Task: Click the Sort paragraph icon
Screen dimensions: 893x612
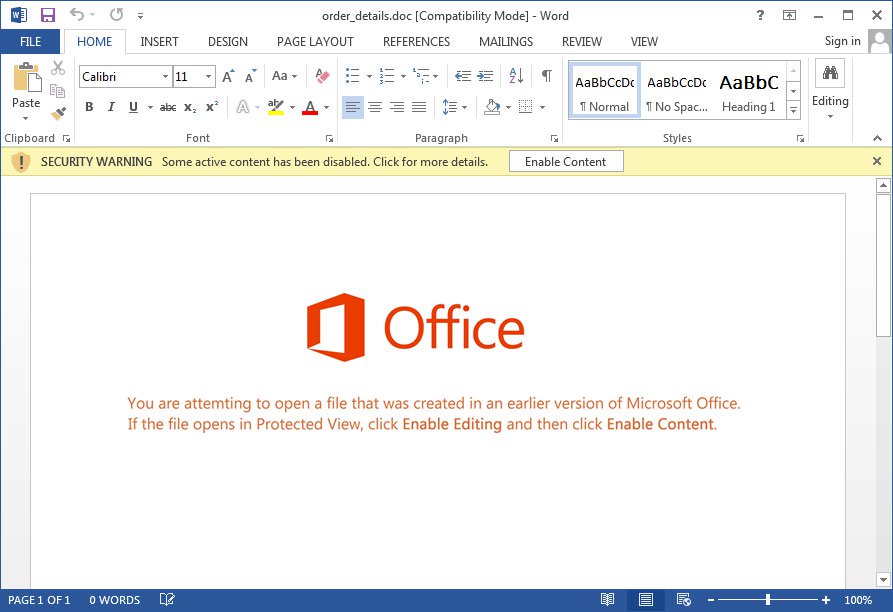Action: pyautogui.click(x=516, y=76)
